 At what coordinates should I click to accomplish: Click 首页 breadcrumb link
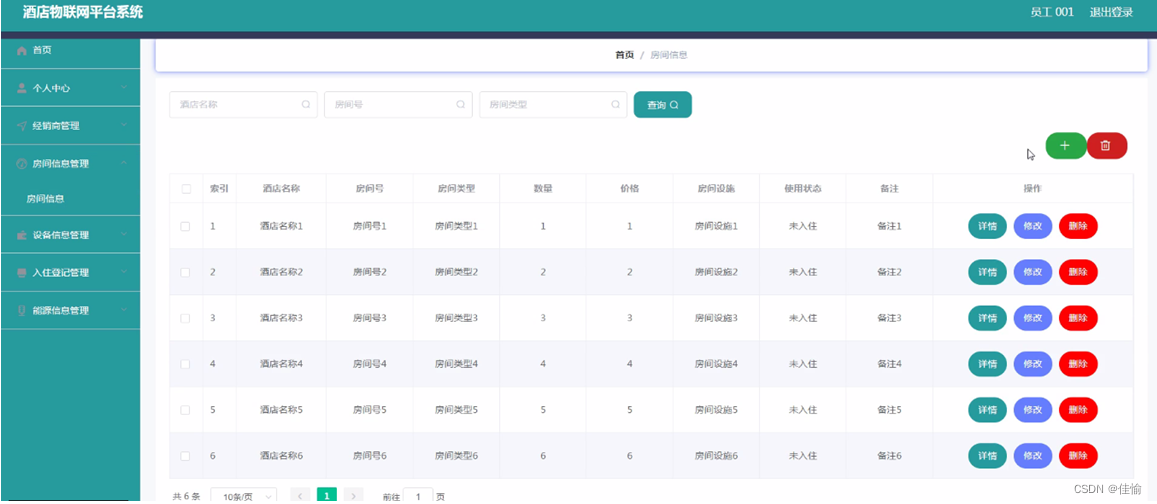[624, 55]
